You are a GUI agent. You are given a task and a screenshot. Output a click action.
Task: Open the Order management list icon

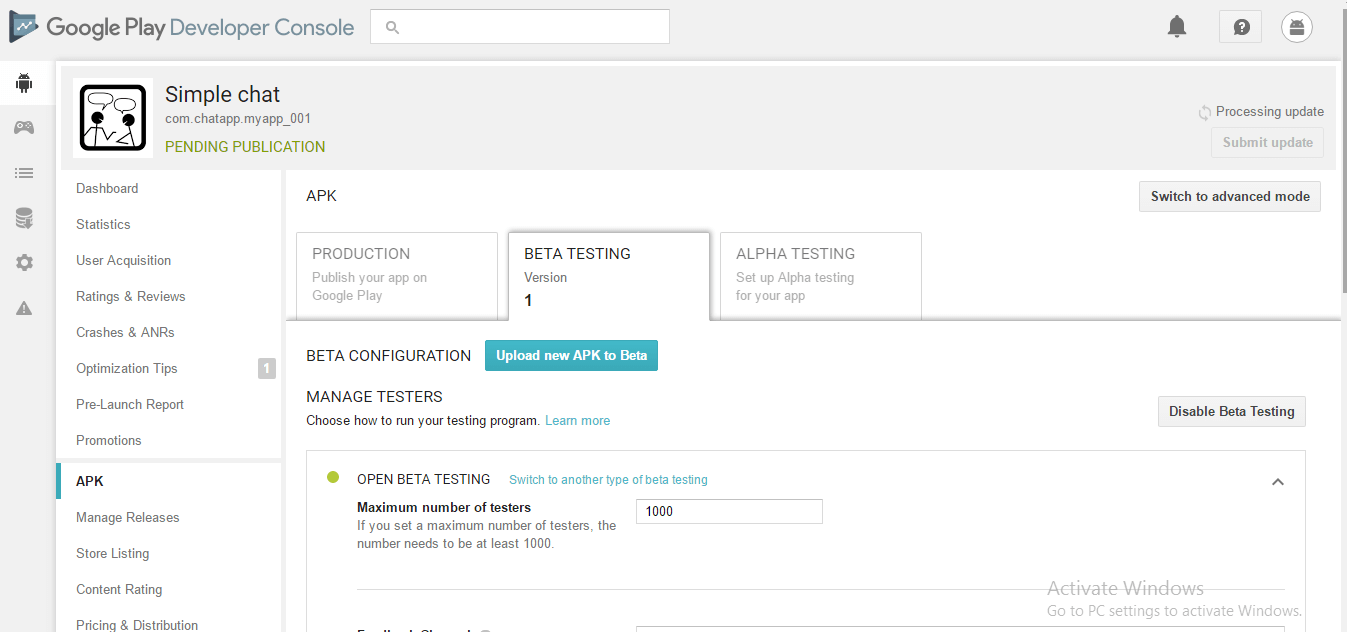click(x=24, y=173)
